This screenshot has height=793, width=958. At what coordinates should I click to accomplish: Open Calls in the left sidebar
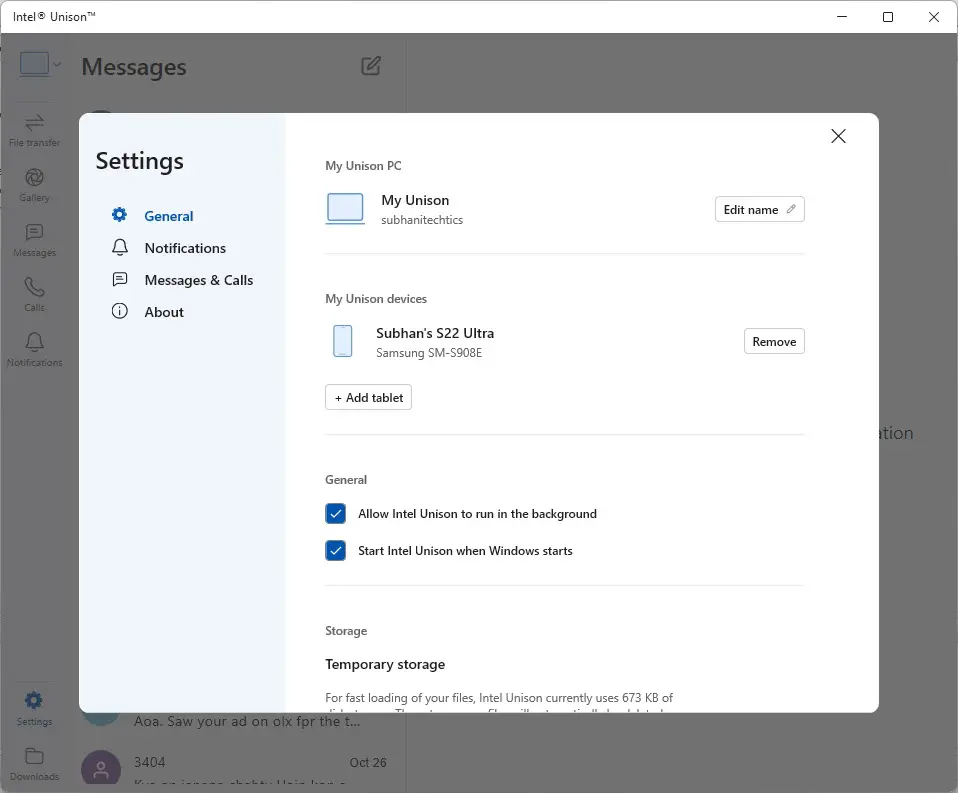[34, 295]
